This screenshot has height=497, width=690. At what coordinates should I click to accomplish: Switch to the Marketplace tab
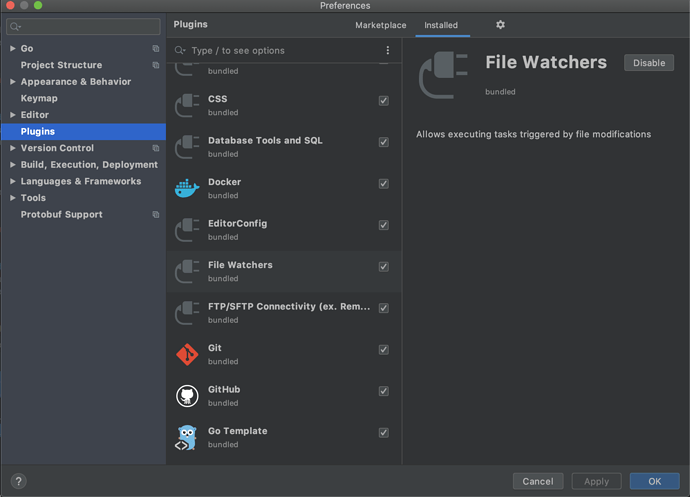(381, 25)
